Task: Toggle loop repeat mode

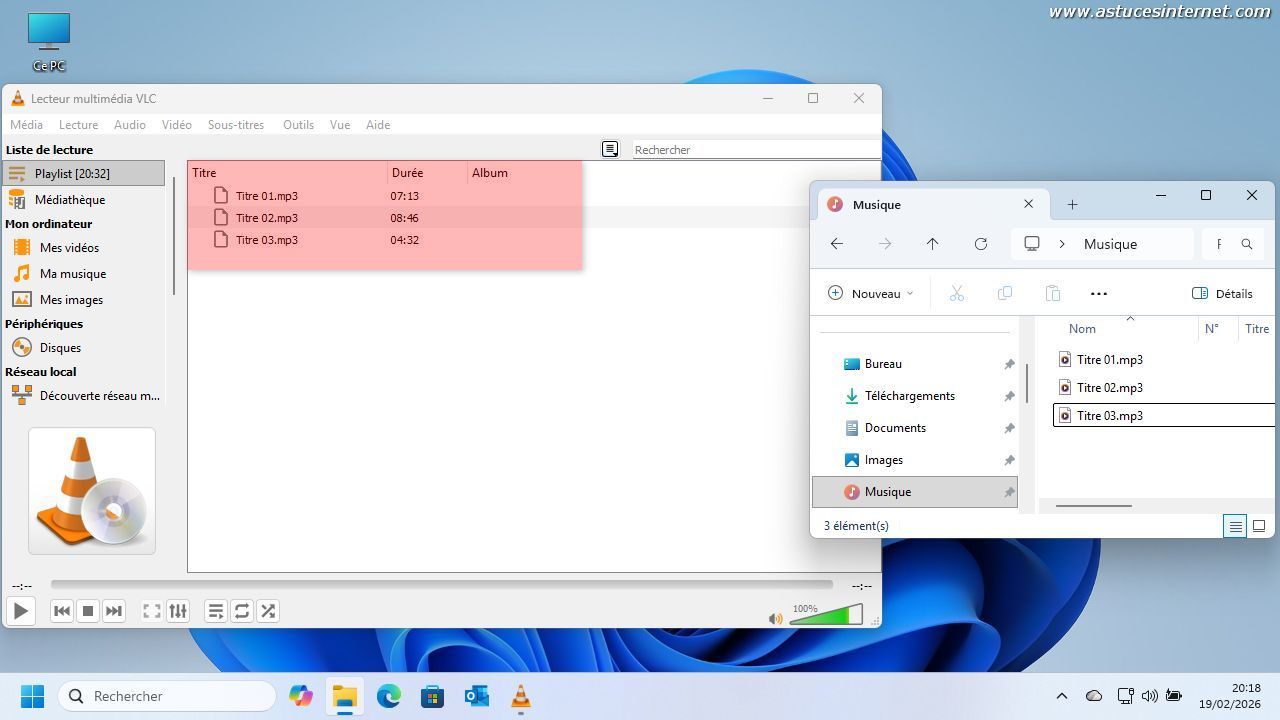Action: coord(242,611)
